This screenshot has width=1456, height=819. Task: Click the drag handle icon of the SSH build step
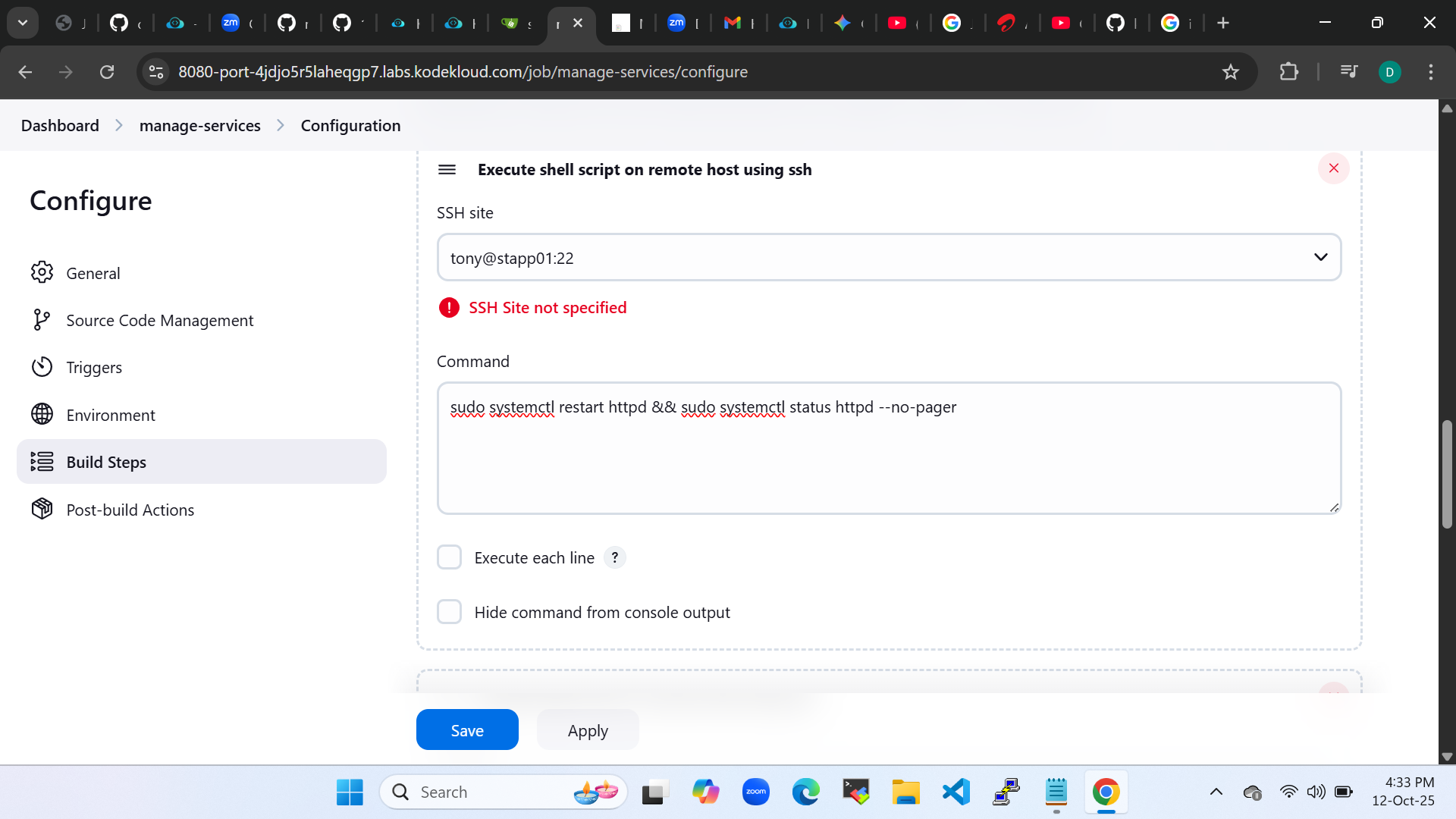point(447,169)
